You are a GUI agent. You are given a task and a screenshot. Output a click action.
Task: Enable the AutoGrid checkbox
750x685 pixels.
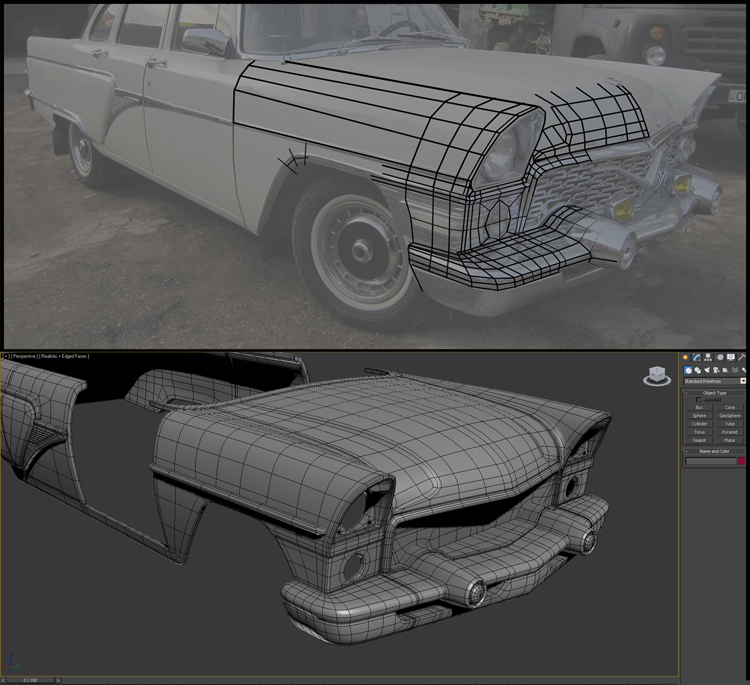pos(699,400)
